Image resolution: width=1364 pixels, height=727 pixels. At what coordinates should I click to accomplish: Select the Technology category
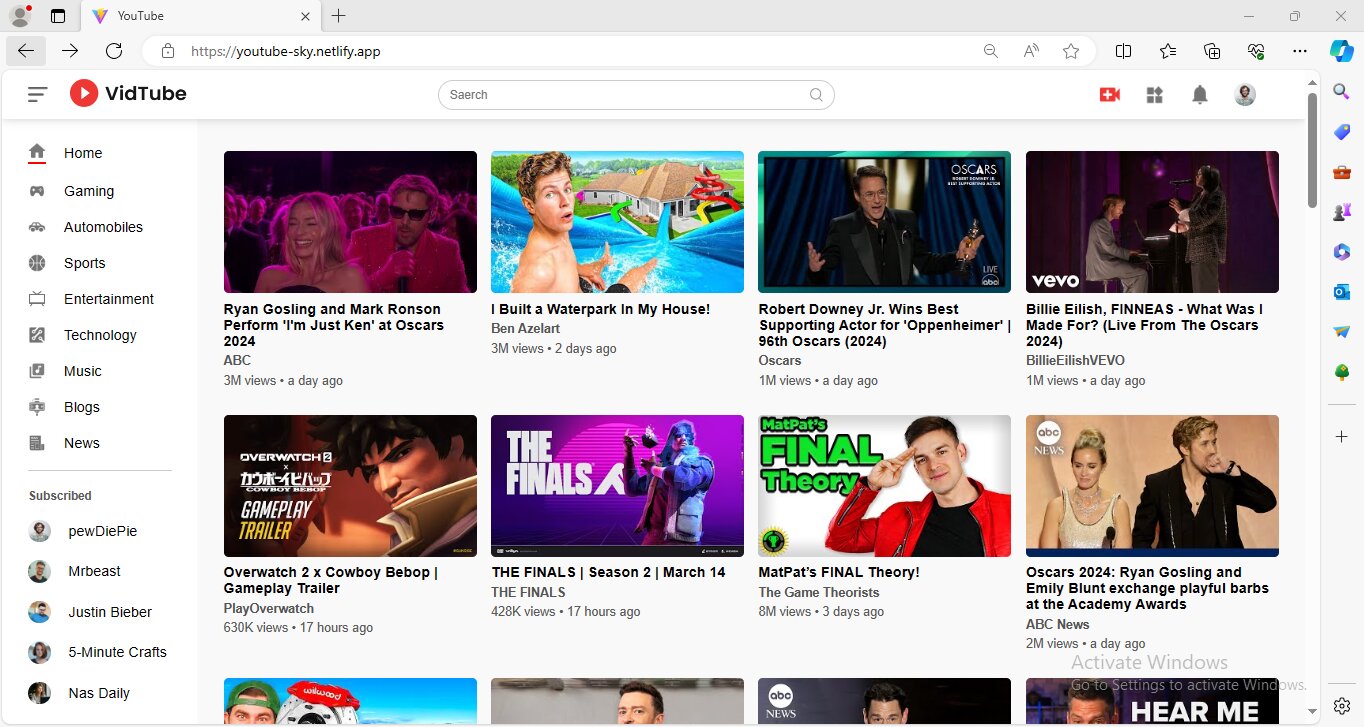(100, 335)
